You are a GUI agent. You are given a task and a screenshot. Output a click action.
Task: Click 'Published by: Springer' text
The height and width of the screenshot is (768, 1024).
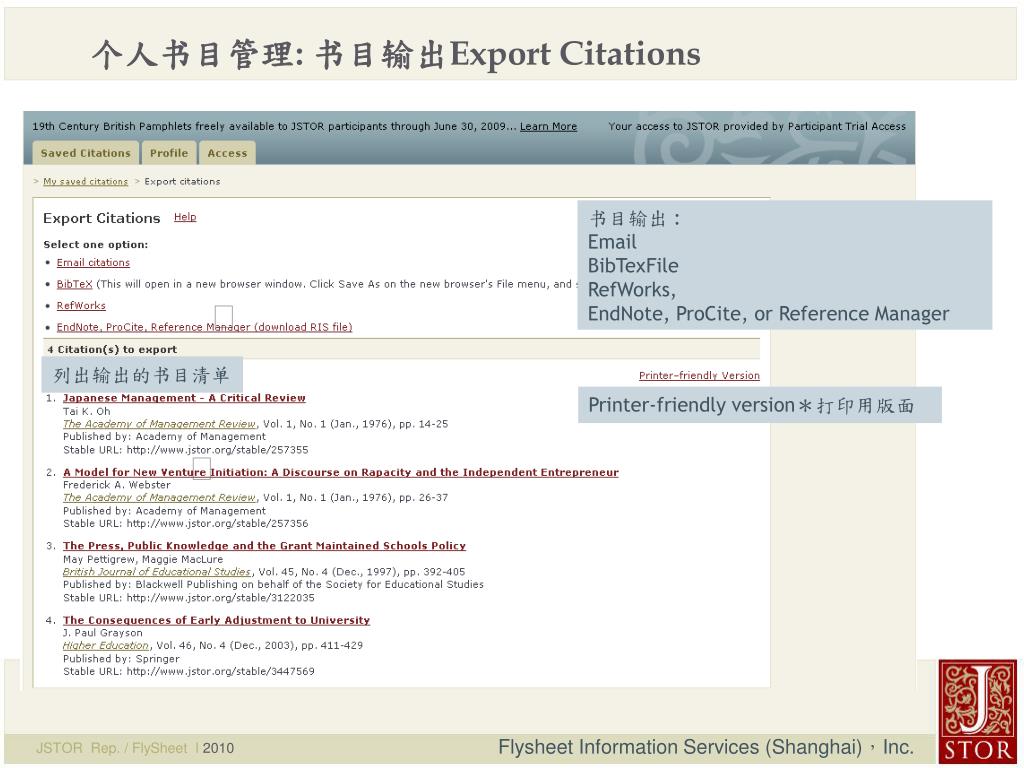(x=121, y=659)
